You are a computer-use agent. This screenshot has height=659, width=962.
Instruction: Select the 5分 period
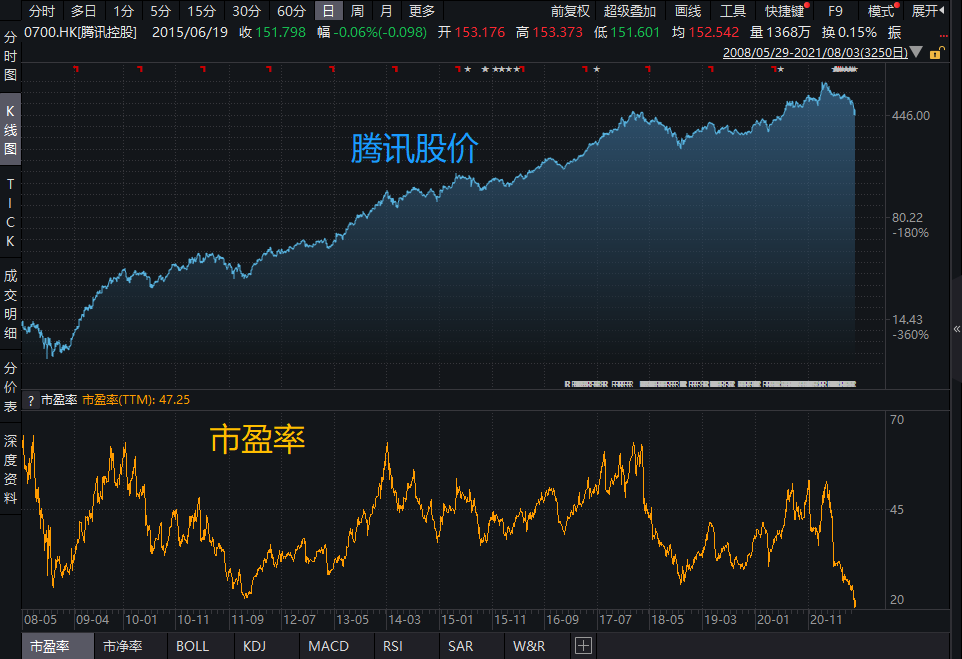(160, 11)
